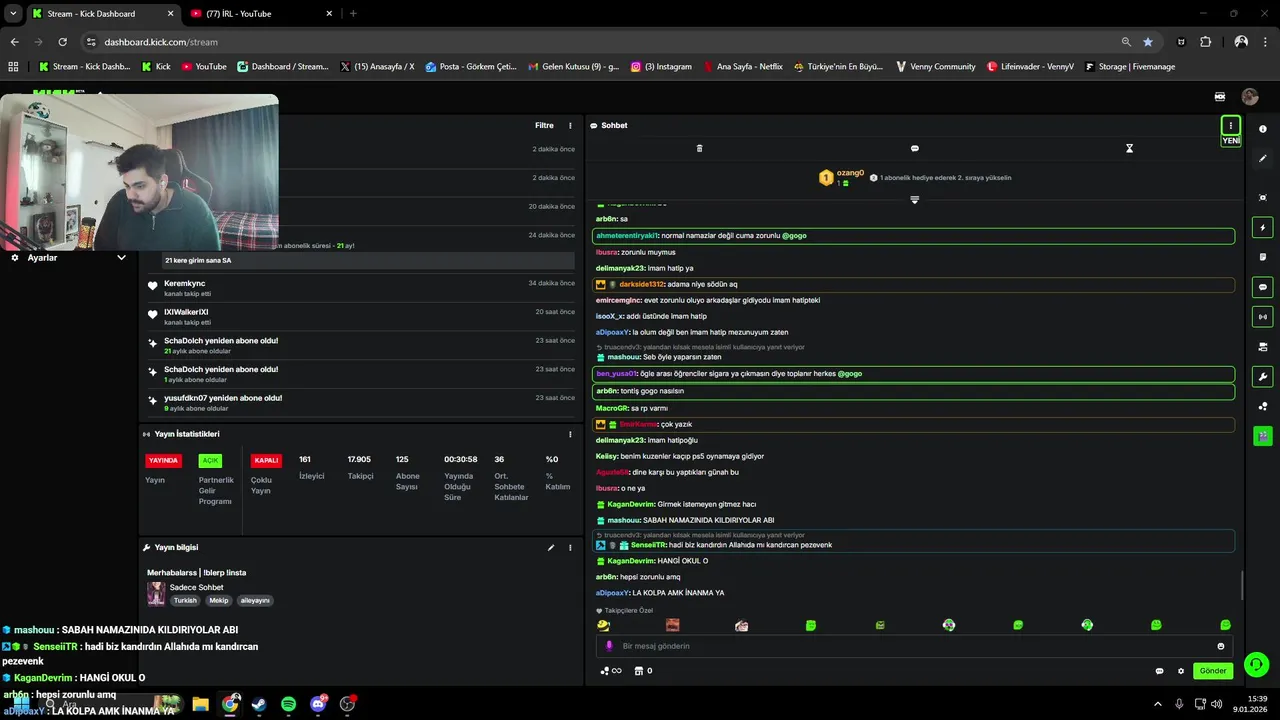Screen dimensions: 1280x720
Task: Click the green square icon at sidebar bottom
Action: tap(1263, 436)
